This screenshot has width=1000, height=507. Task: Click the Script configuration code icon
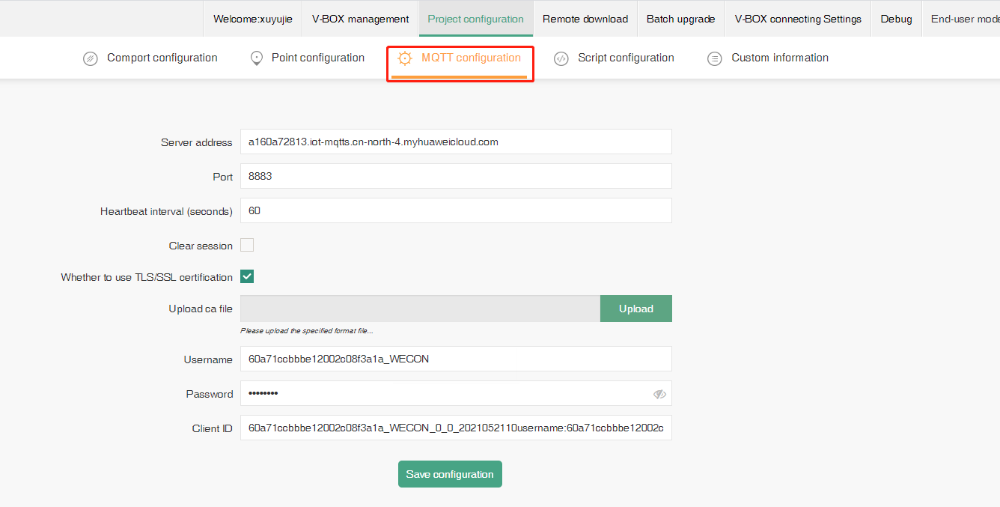(561, 59)
